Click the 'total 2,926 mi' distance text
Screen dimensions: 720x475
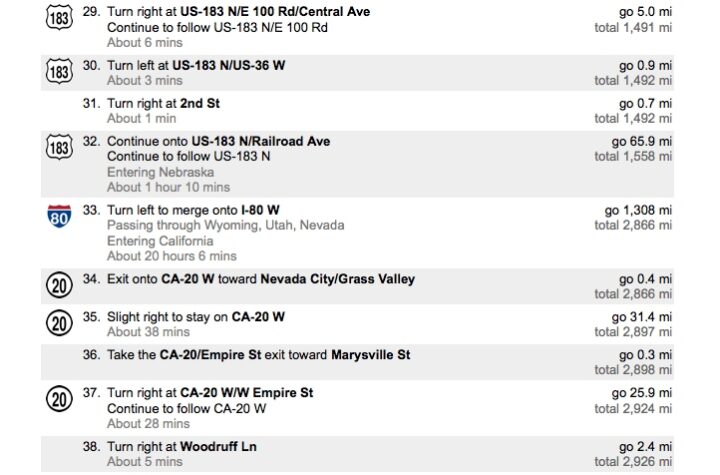(633, 461)
